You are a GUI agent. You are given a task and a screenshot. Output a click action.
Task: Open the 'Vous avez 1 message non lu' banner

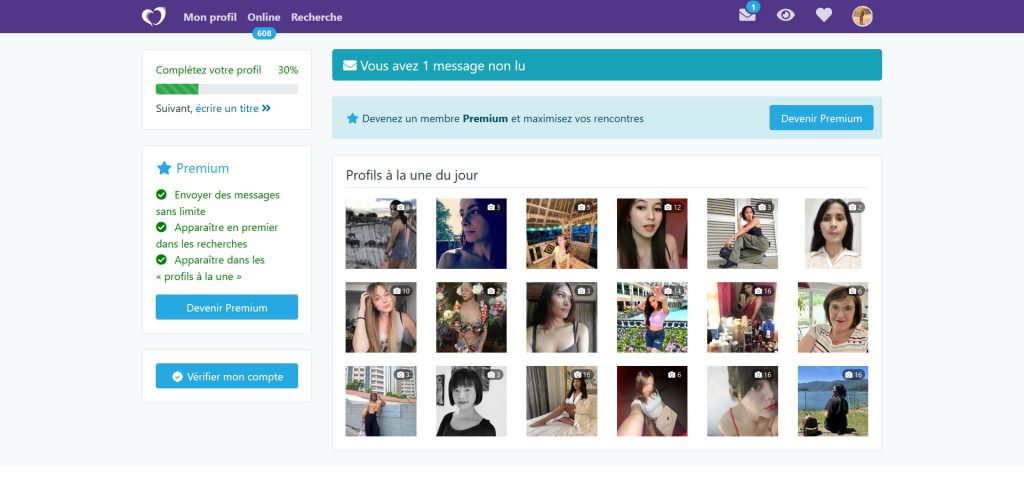click(607, 65)
